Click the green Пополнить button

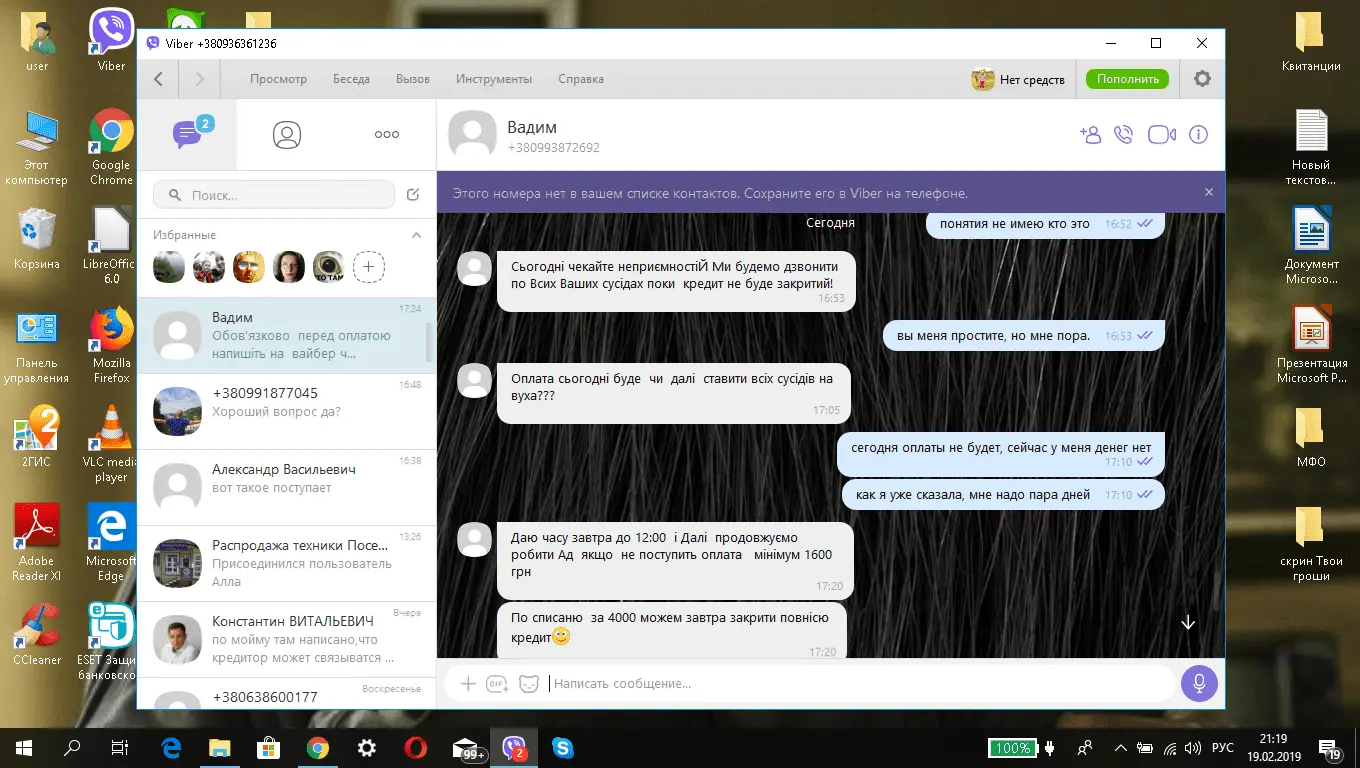pyautogui.click(x=1127, y=79)
